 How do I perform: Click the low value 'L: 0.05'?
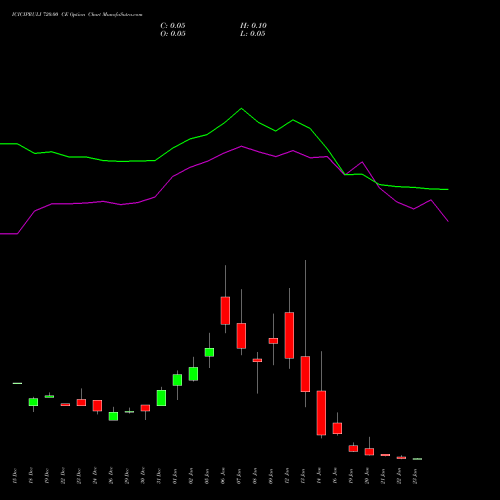coord(253,34)
